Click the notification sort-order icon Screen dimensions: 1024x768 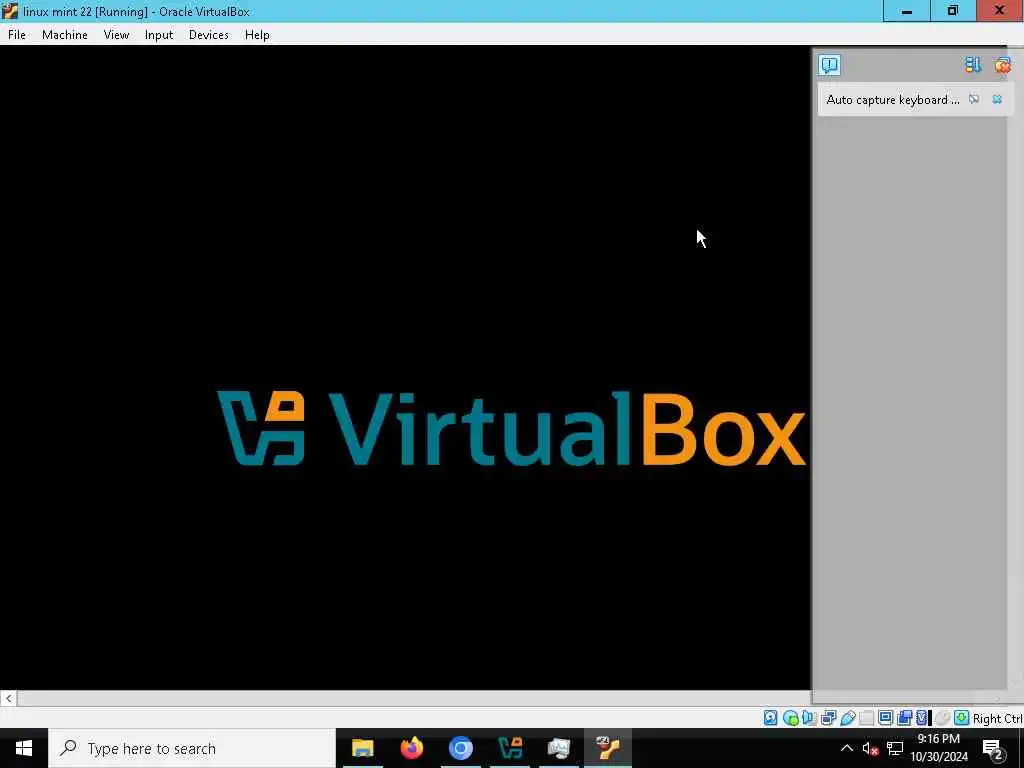click(972, 65)
